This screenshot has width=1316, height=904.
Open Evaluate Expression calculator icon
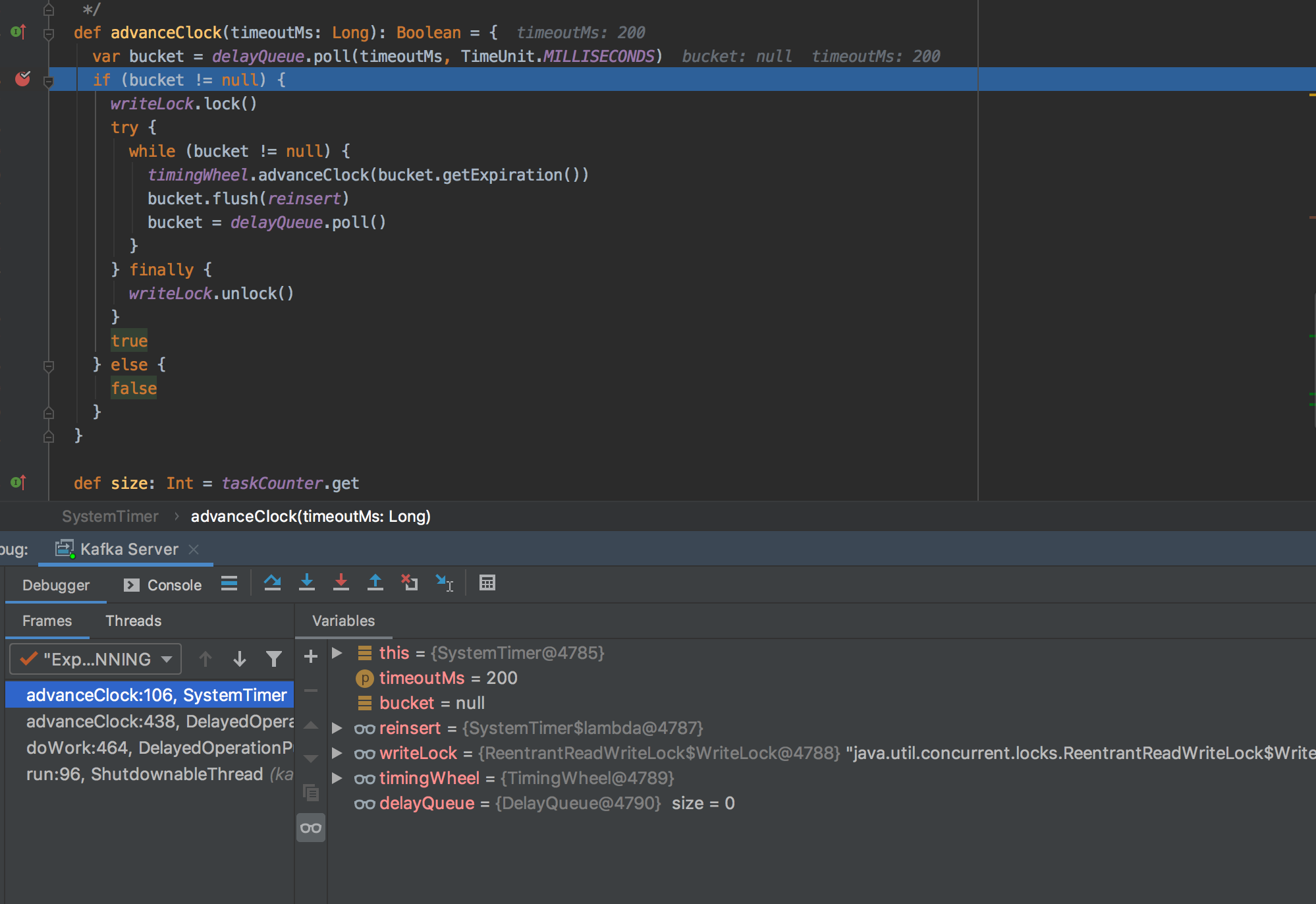pyautogui.click(x=487, y=583)
